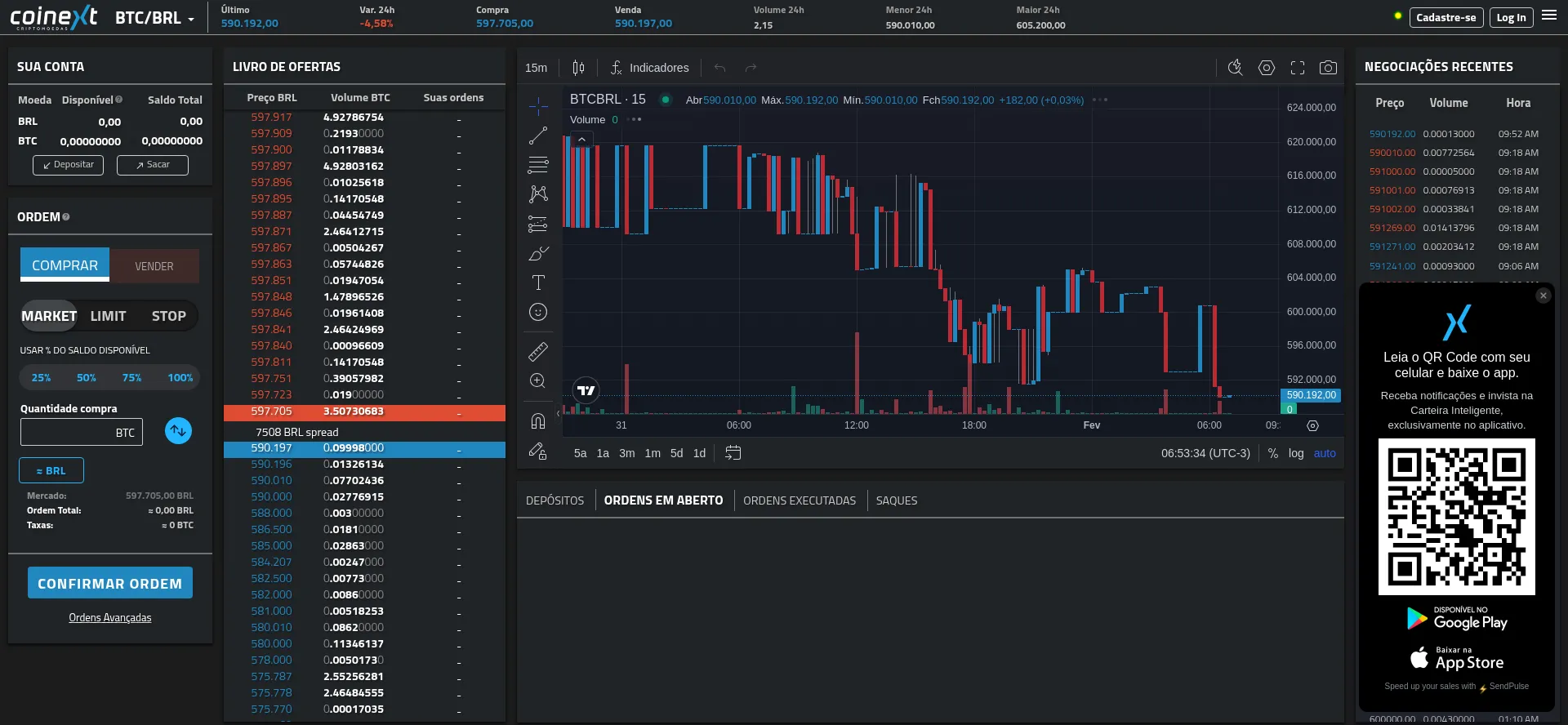Select the pattern drawing tool
1568x725 pixels.
pyautogui.click(x=538, y=194)
